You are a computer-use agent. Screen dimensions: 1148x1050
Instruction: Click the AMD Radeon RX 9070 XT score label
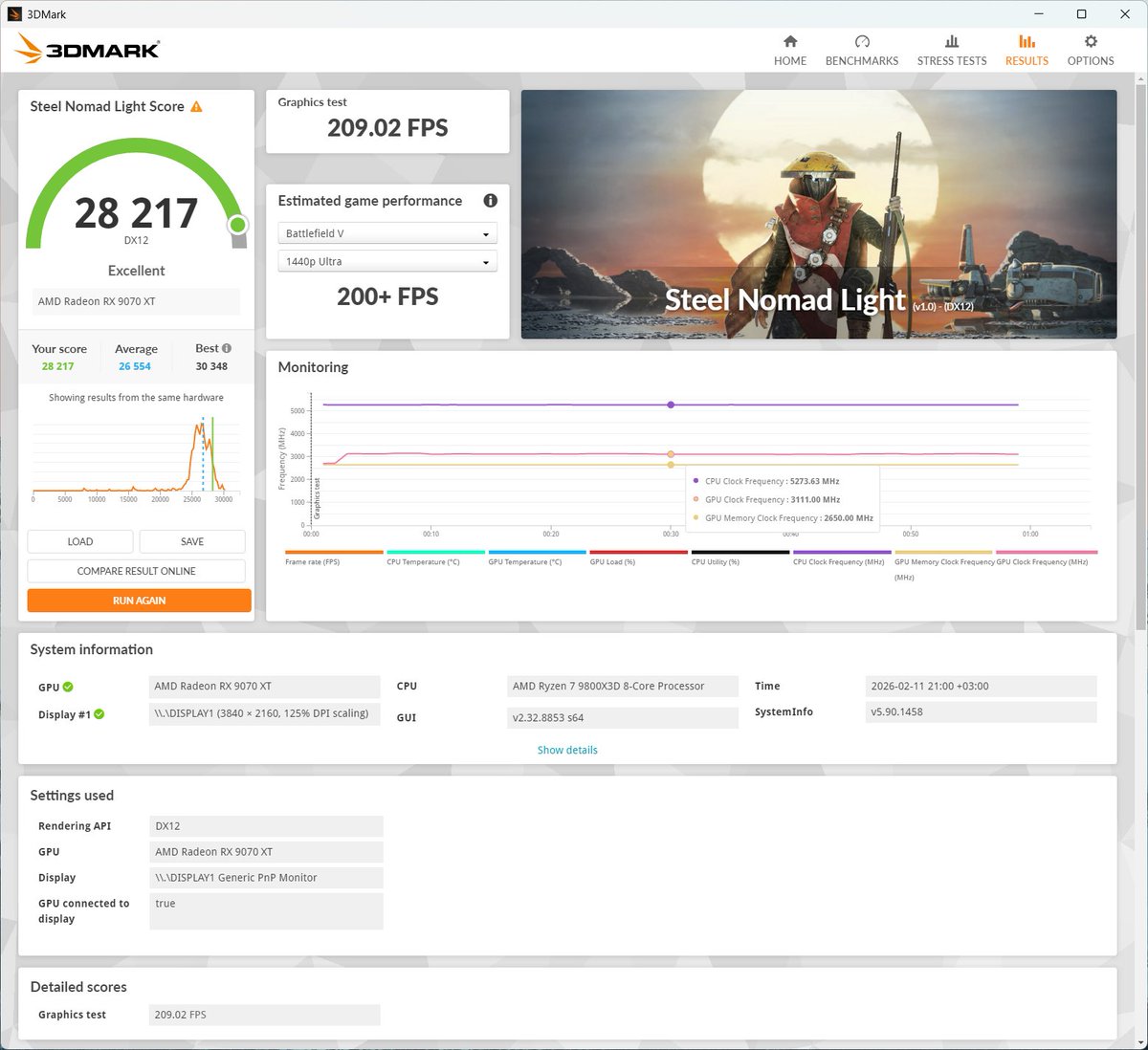[x=136, y=301]
